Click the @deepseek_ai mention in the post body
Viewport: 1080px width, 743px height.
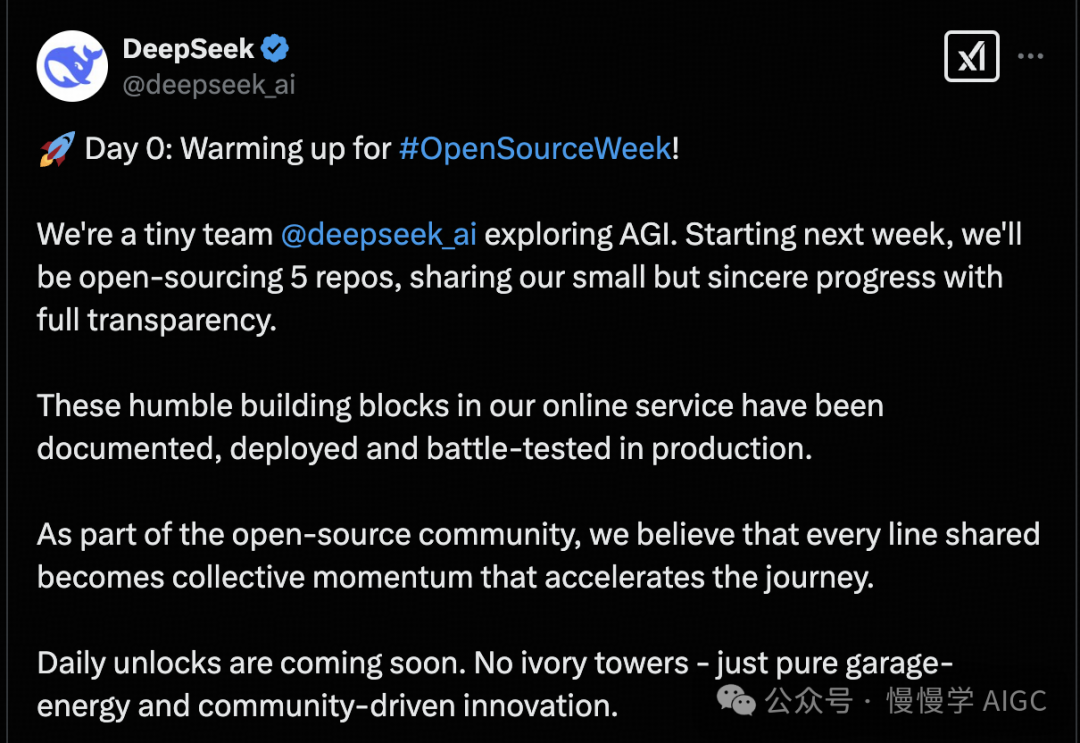click(379, 235)
